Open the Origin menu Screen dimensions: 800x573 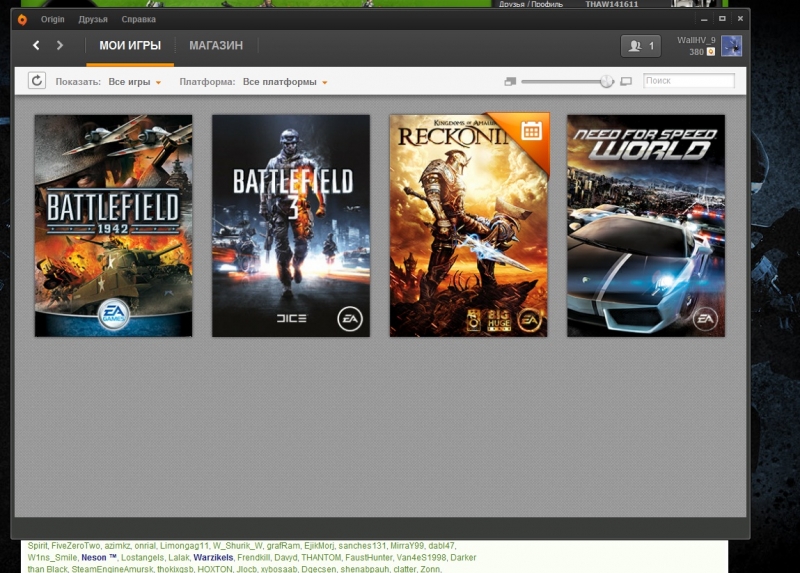tap(53, 19)
